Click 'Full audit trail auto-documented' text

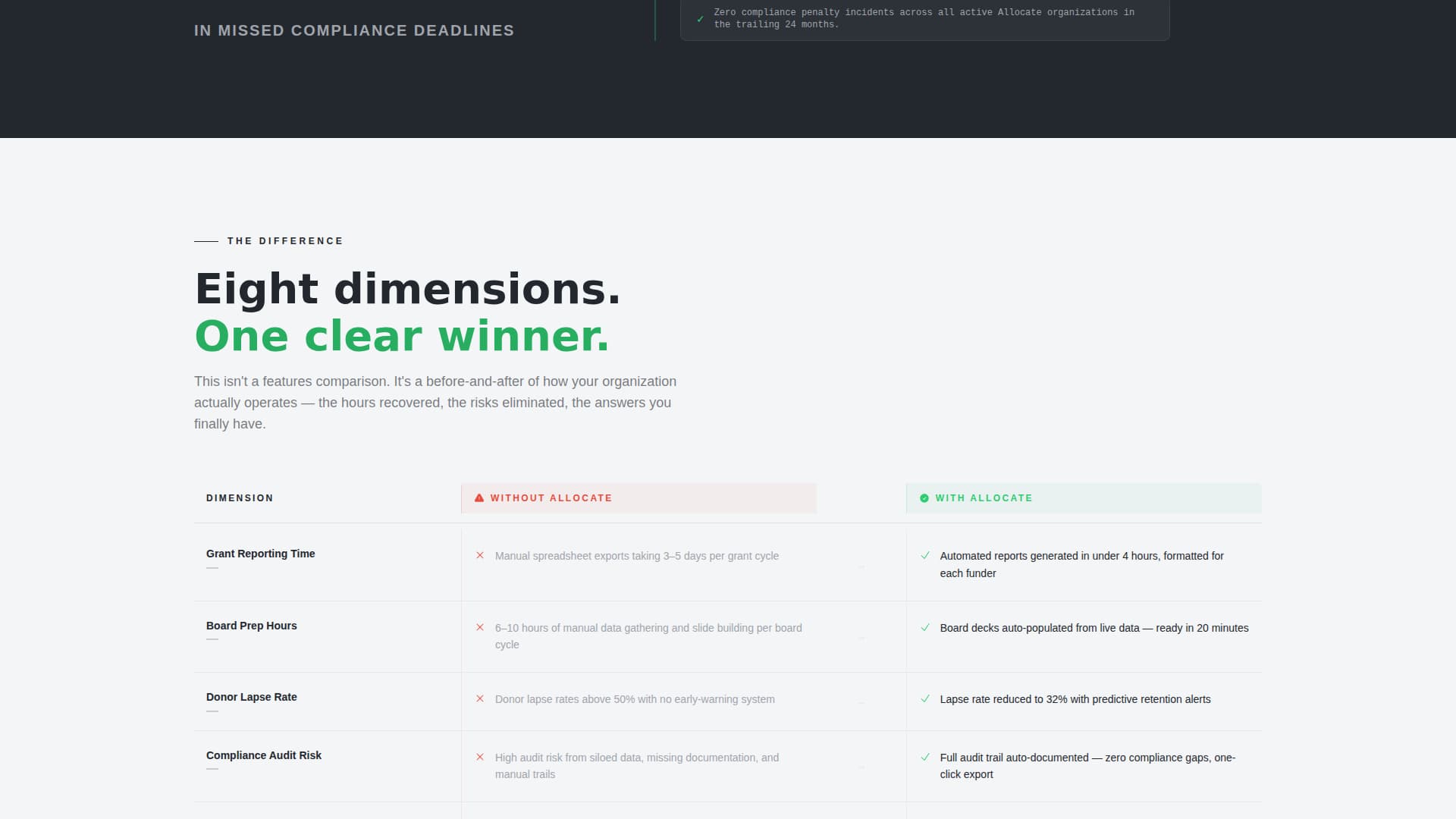pyautogui.click(x=1087, y=766)
